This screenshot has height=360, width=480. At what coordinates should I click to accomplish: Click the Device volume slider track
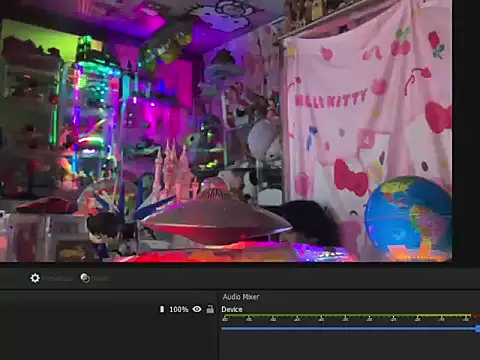(x=351, y=329)
